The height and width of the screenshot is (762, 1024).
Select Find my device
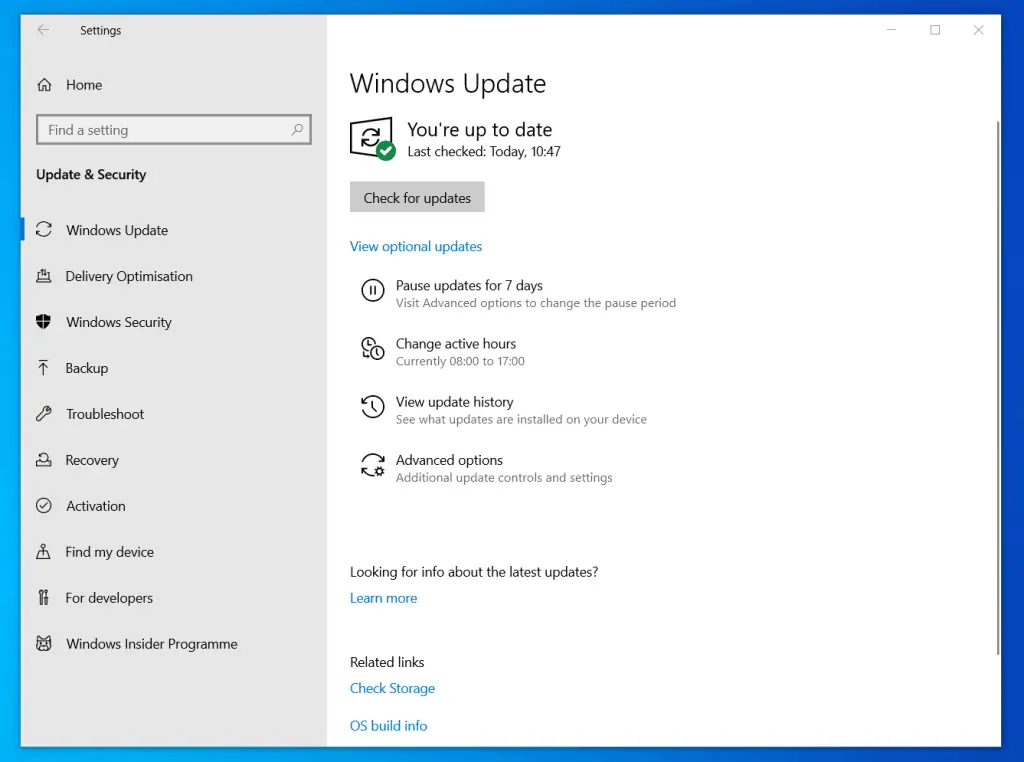pos(110,552)
